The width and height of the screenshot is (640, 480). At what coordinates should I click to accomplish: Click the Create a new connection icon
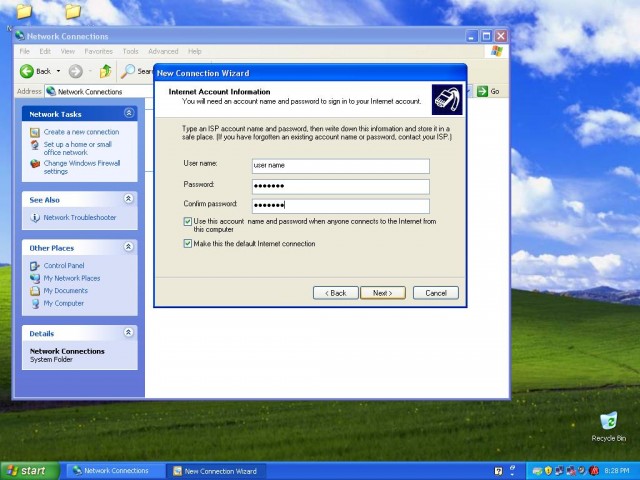[x=35, y=132]
